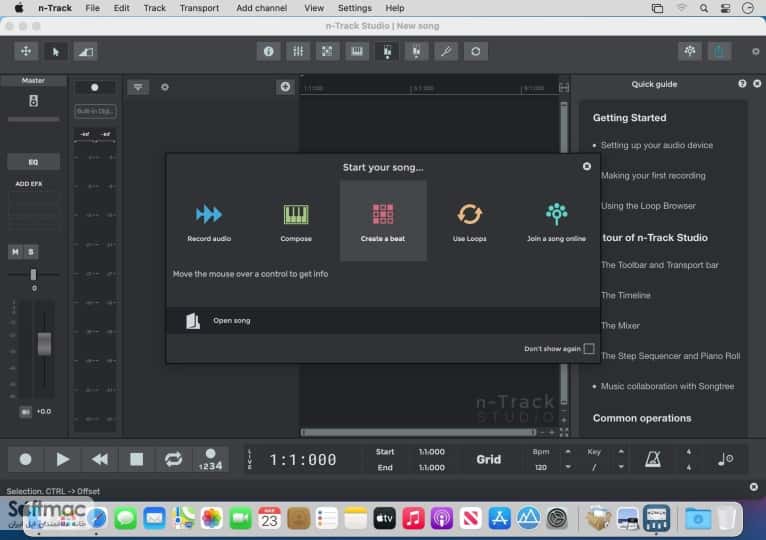
Task: Toggle loop playback mode
Action: [173, 459]
